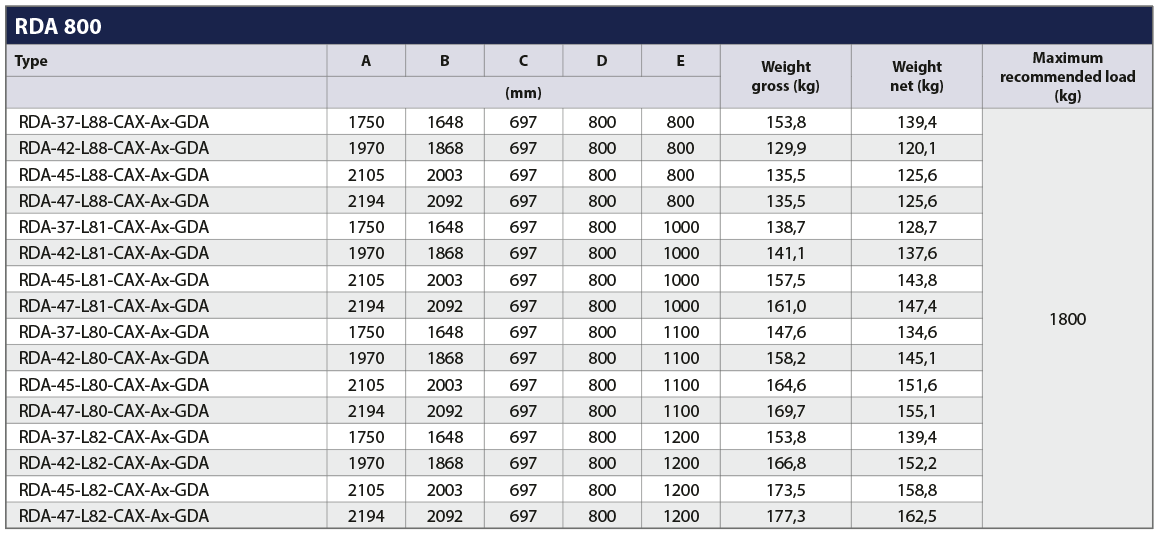
Task: Click the gross weight value 177,3
Action: pos(786,515)
